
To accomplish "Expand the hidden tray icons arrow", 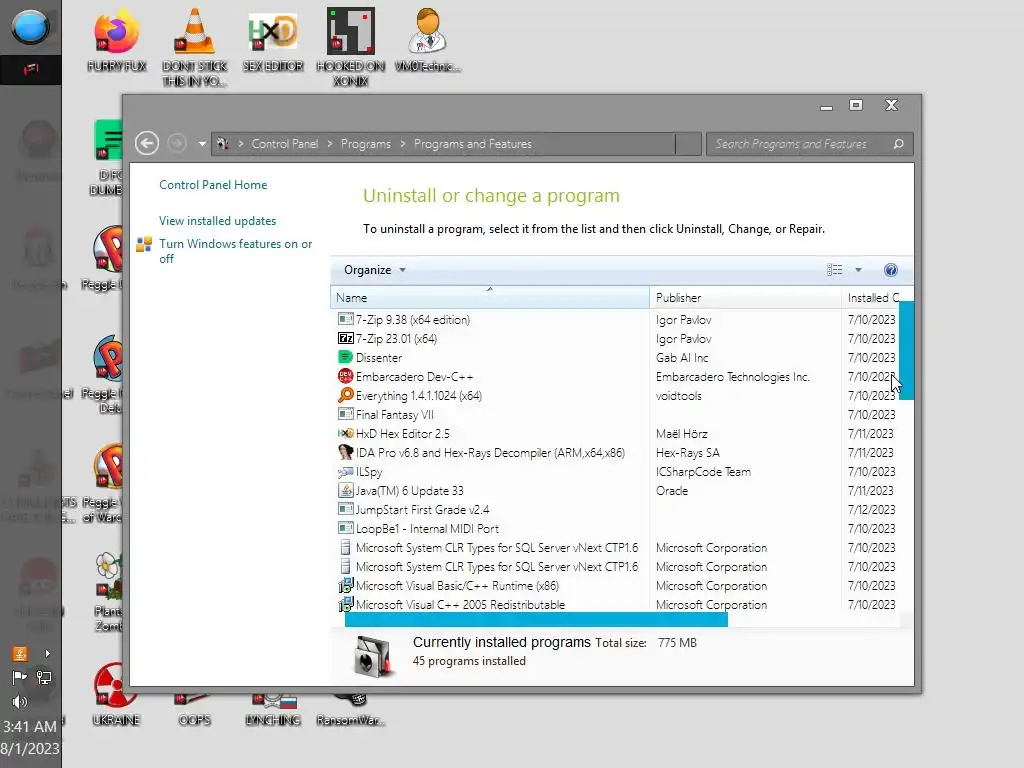I will click(x=47, y=654).
